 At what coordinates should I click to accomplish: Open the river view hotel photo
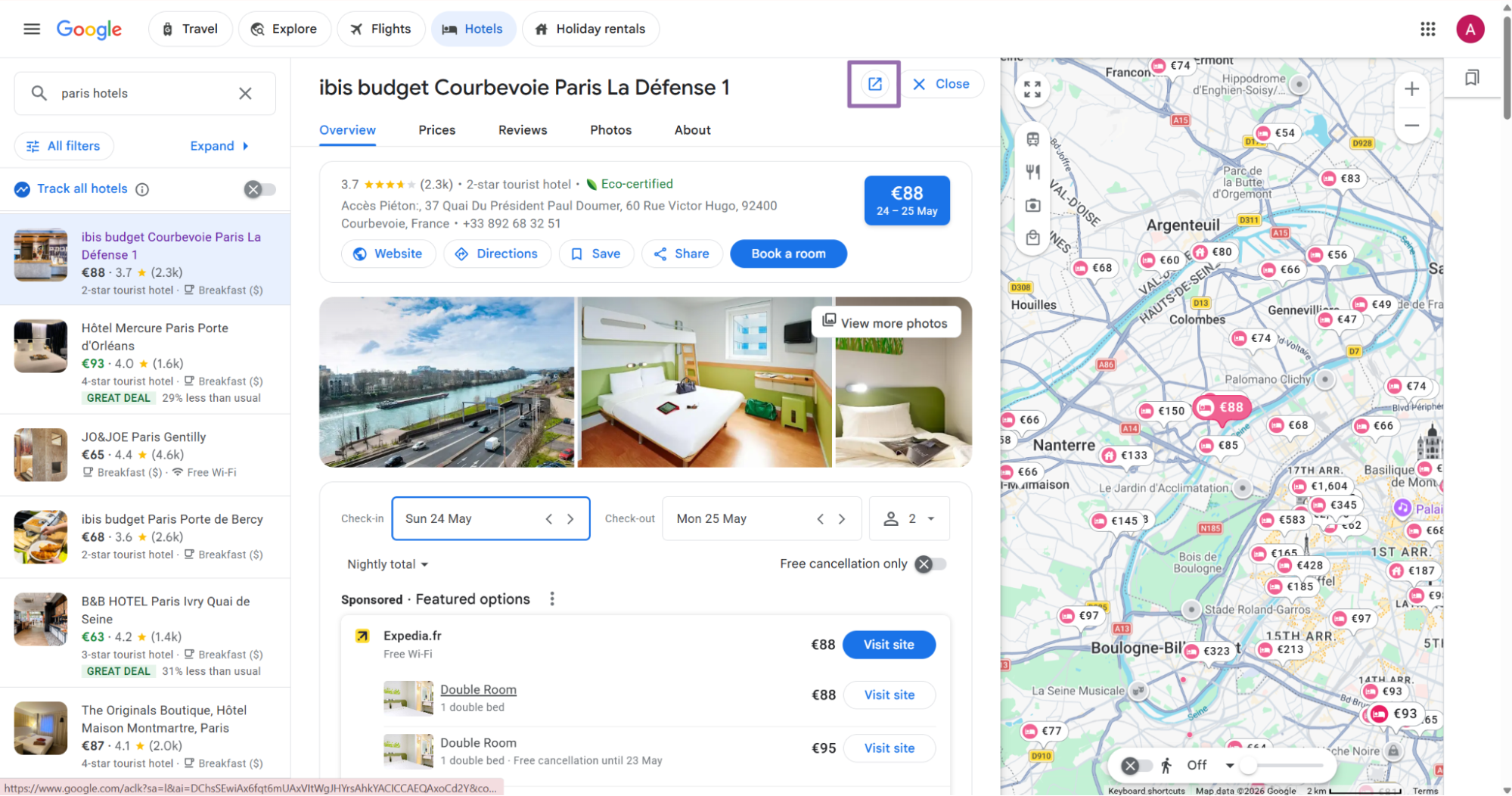coord(446,382)
